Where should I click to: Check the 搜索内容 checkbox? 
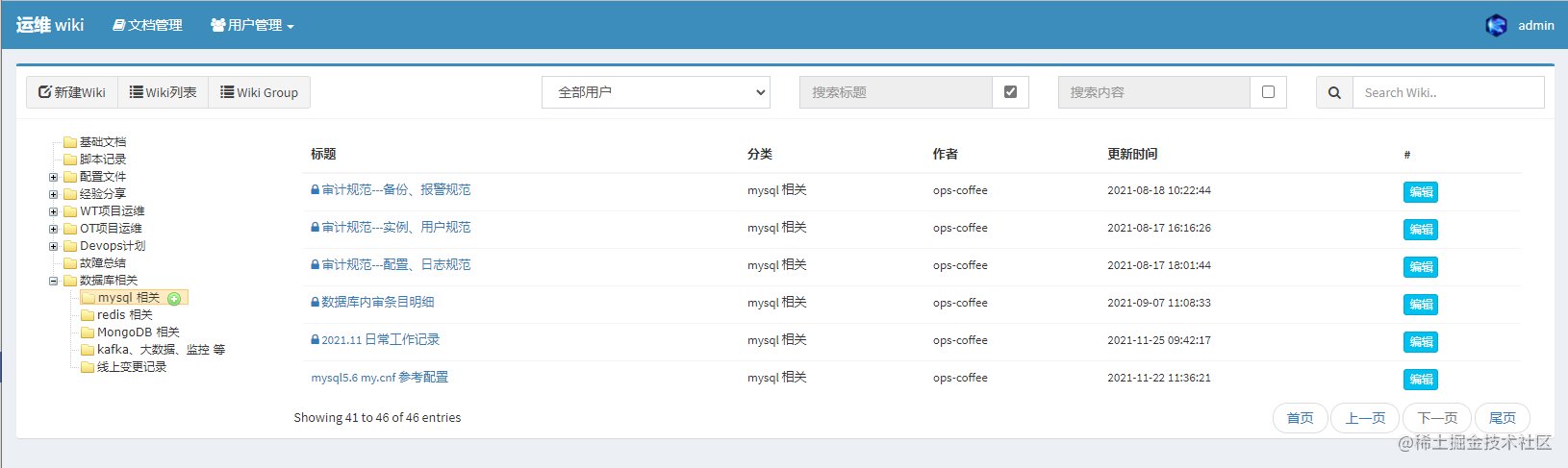pos(1268,92)
